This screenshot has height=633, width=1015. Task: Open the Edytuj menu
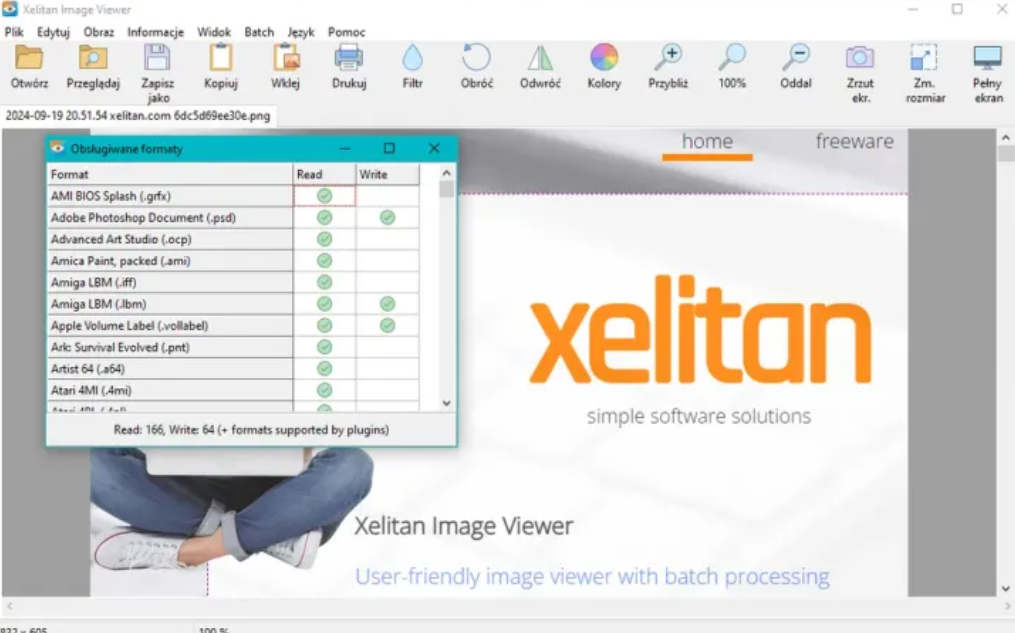(x=53, y=32)
